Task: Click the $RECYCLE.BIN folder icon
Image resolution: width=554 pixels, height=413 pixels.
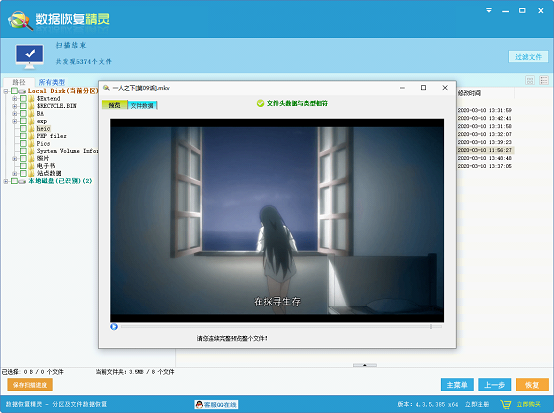Action: tap(31, 106)
